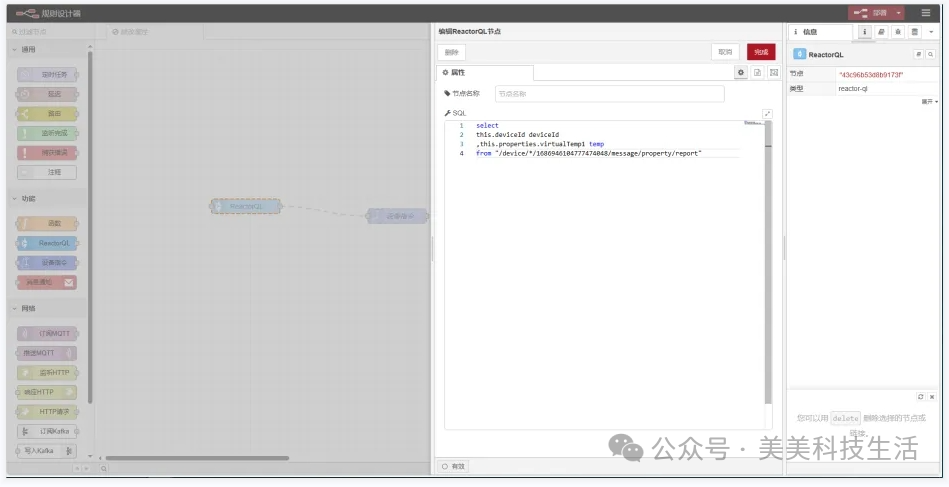The width and height of the screenshot is (949, 487).
Task: Click the 过滤节点 filter nodes search box
Action: pyautogui.click(x=50, y=31)
